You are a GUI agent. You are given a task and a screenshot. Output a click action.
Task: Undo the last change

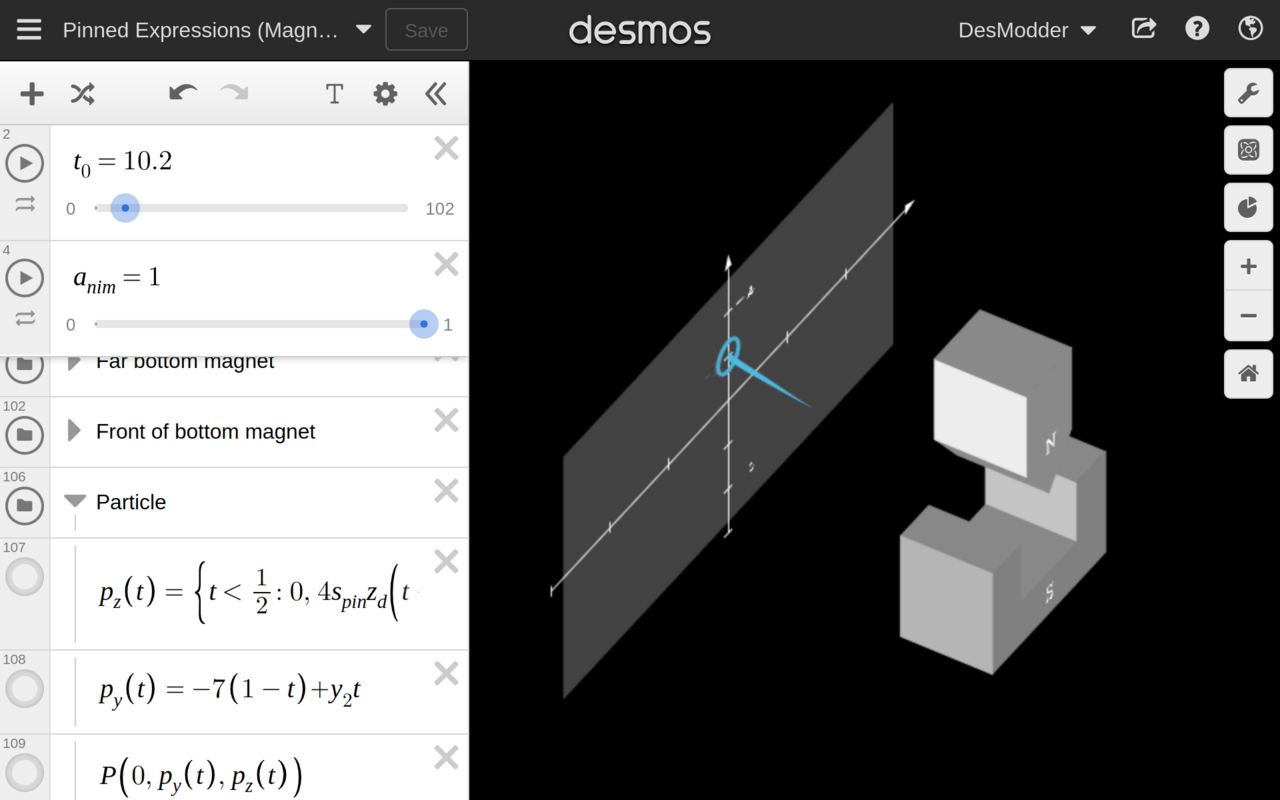click(181, 92)
